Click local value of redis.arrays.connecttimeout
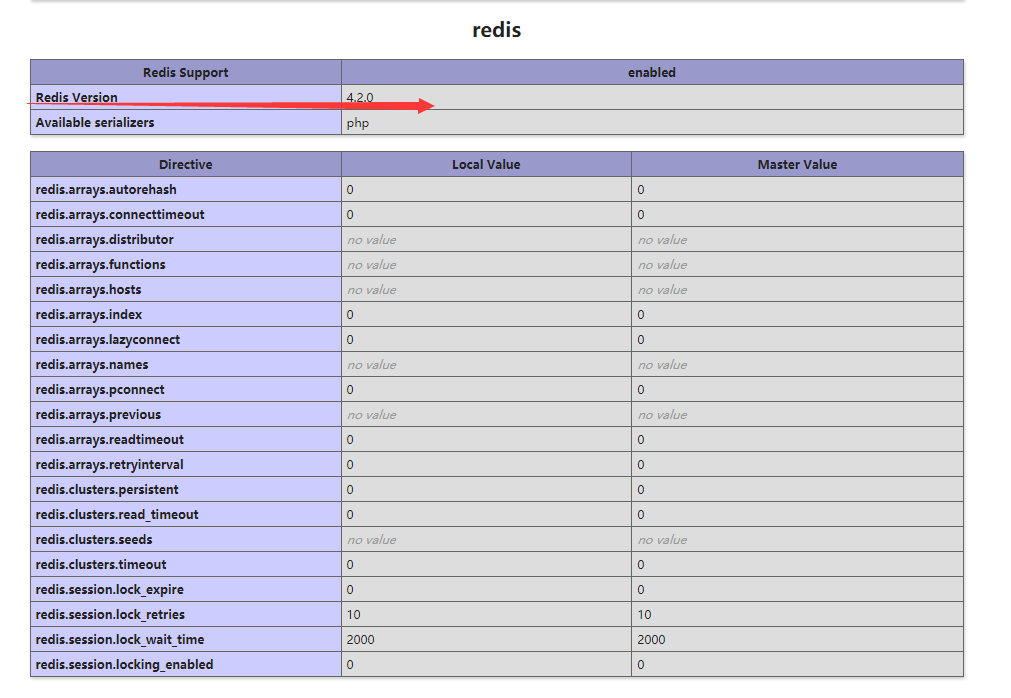 pyautogui.click(x=350, y=215)
